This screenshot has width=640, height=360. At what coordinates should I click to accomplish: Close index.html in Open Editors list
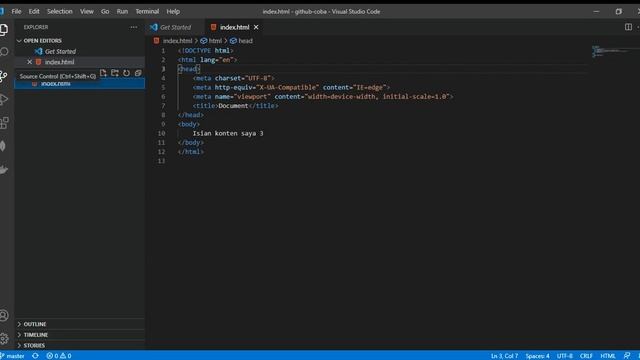coord(29,62)
